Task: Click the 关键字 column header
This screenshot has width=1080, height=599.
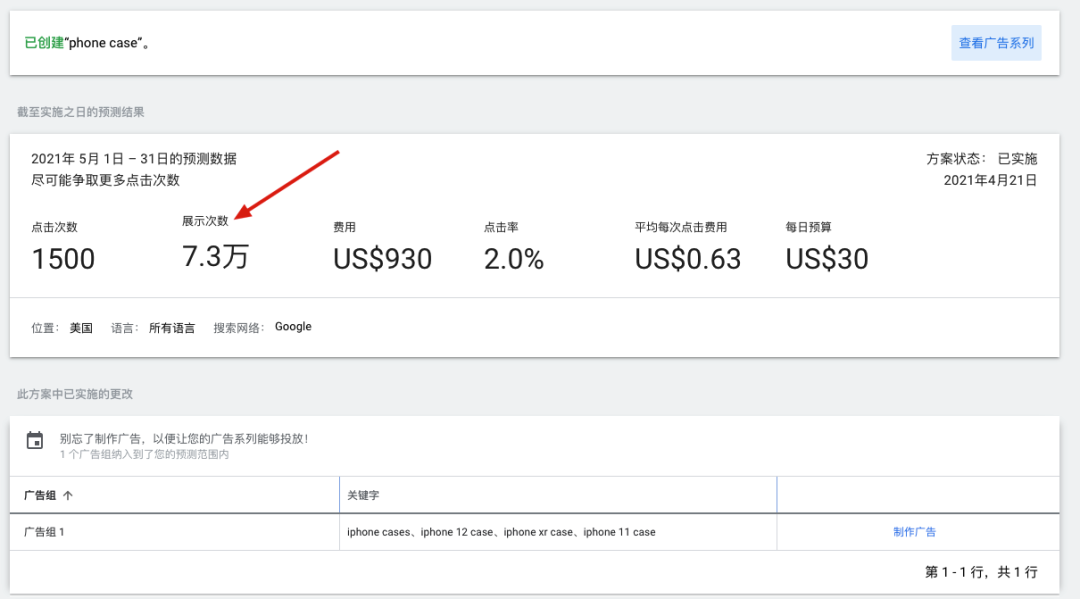Action: 366,495
